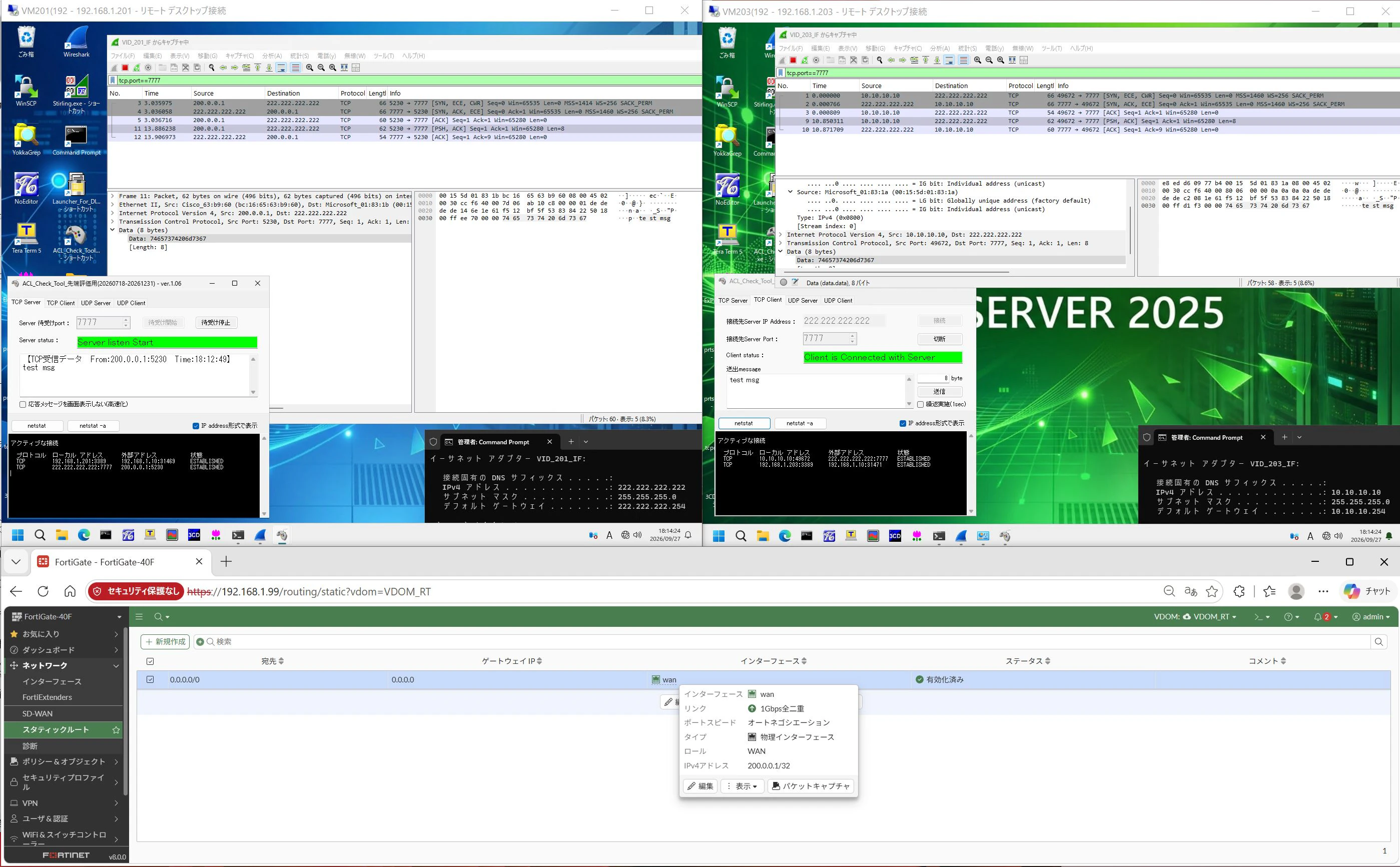This screenshot has width=1400, height=867.
Task: Toggle auto-scroll live capture in VM201 Wireshark
Action: [x=281, y=68]
